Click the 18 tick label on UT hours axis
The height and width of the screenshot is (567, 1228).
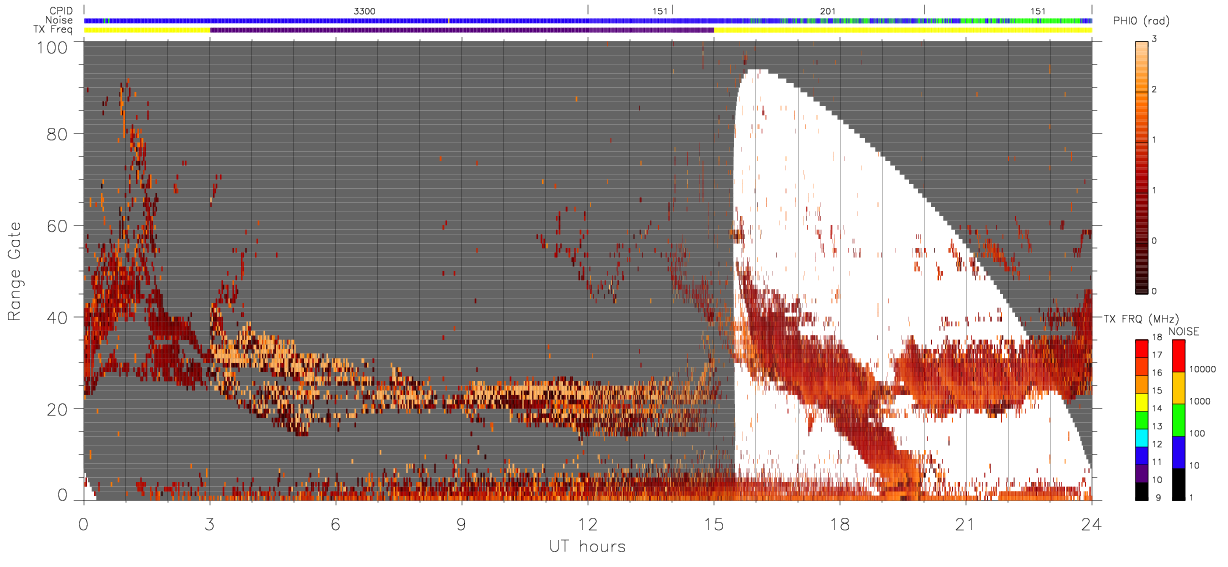coord(839,522)
